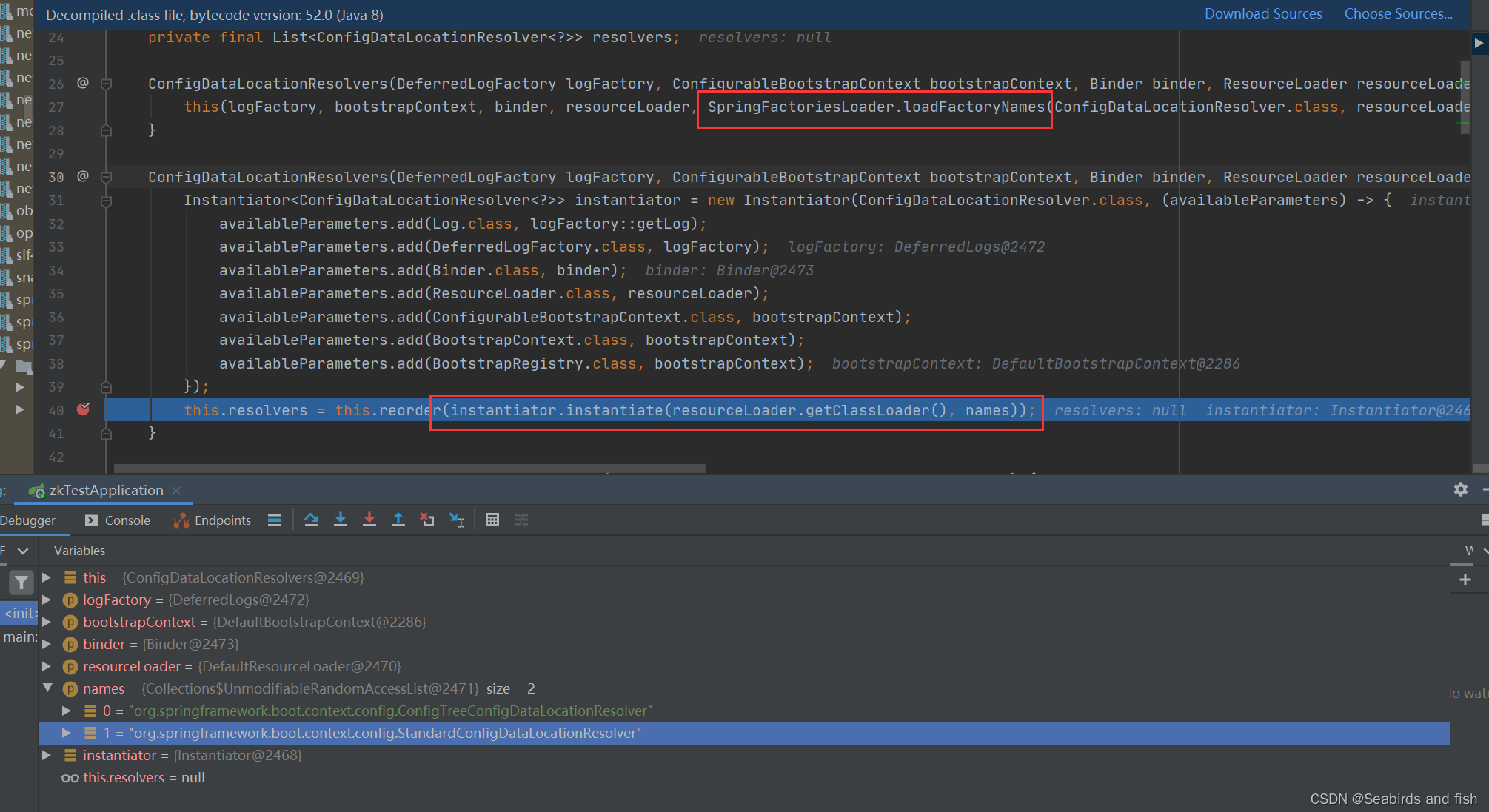Click the editor horizontal scrollbar

tap(409, 468)
